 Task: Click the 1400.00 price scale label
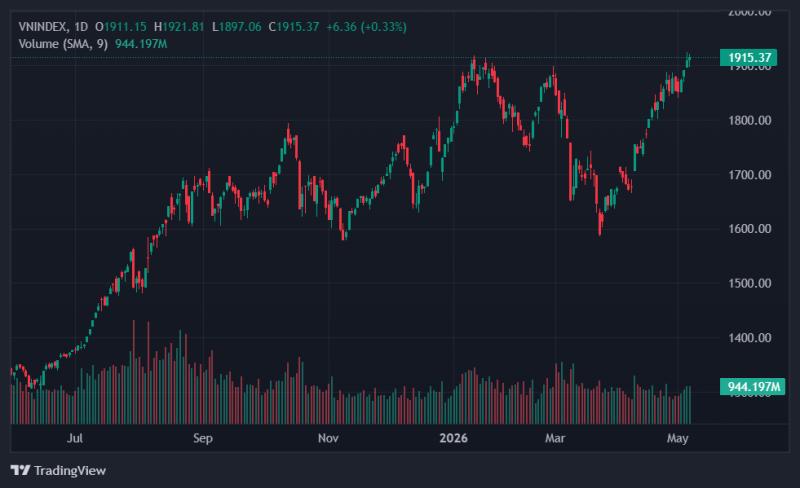[x=749, y=337]
